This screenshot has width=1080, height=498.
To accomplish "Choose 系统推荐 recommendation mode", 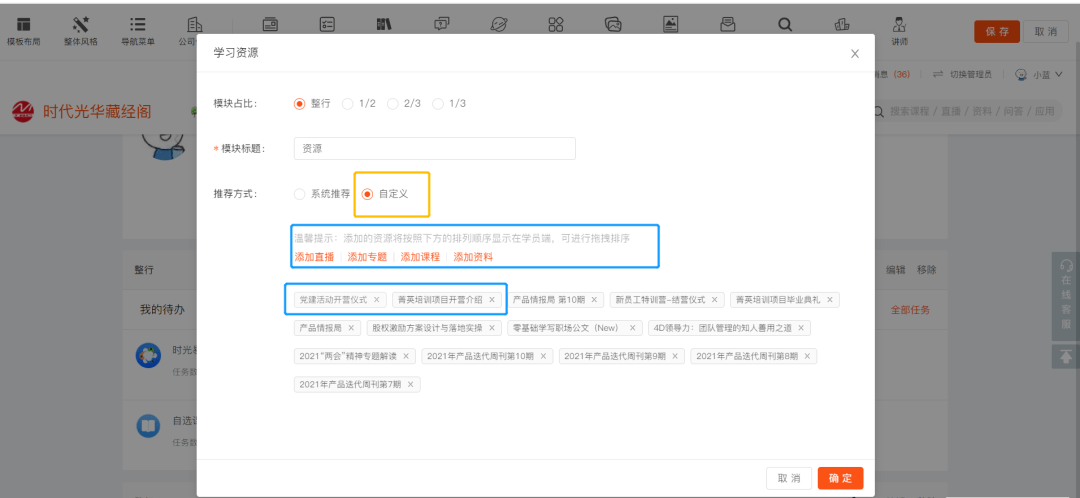I will click(x=299, y=193).
